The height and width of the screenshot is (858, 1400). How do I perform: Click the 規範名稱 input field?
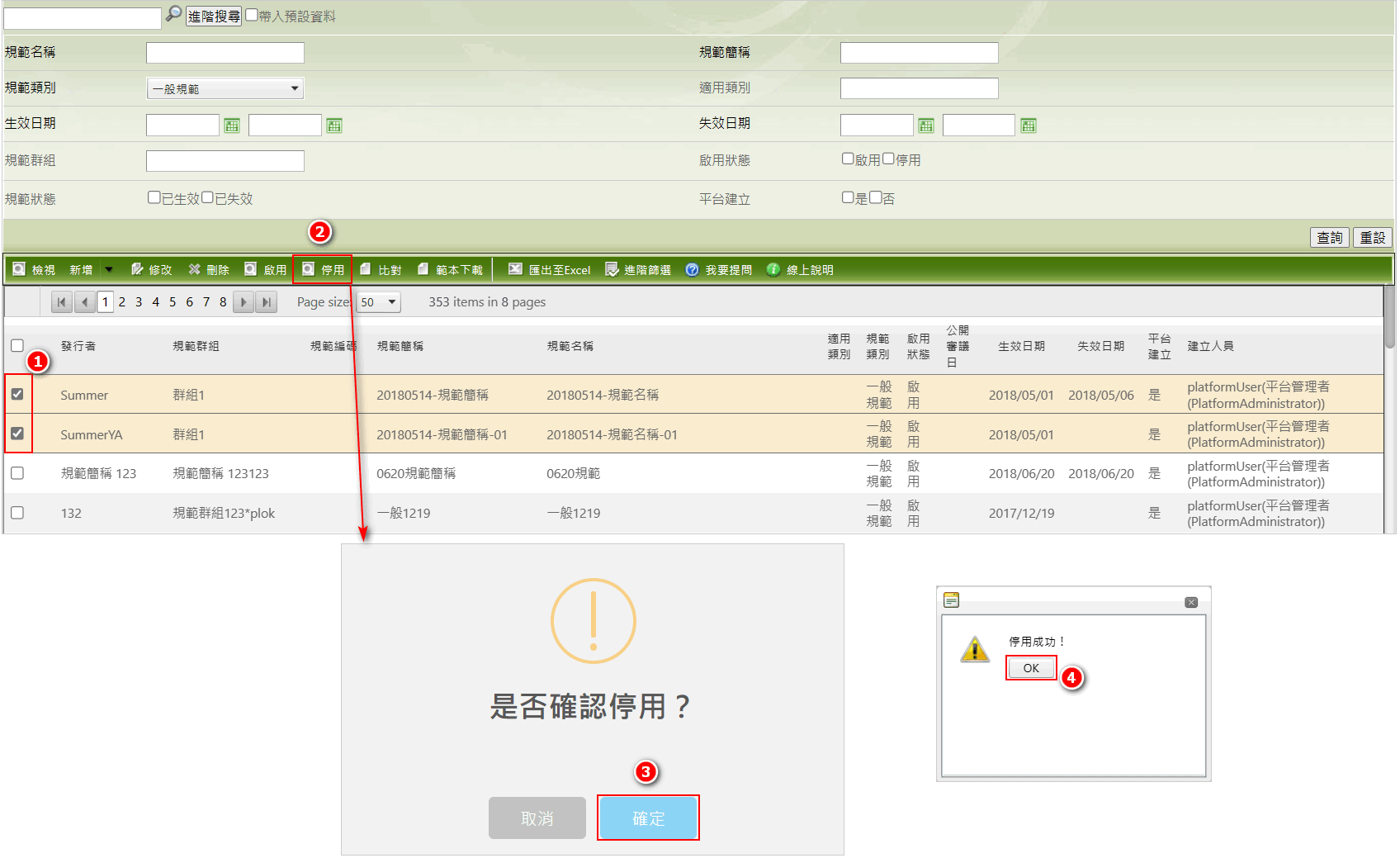tap(225, 53)
